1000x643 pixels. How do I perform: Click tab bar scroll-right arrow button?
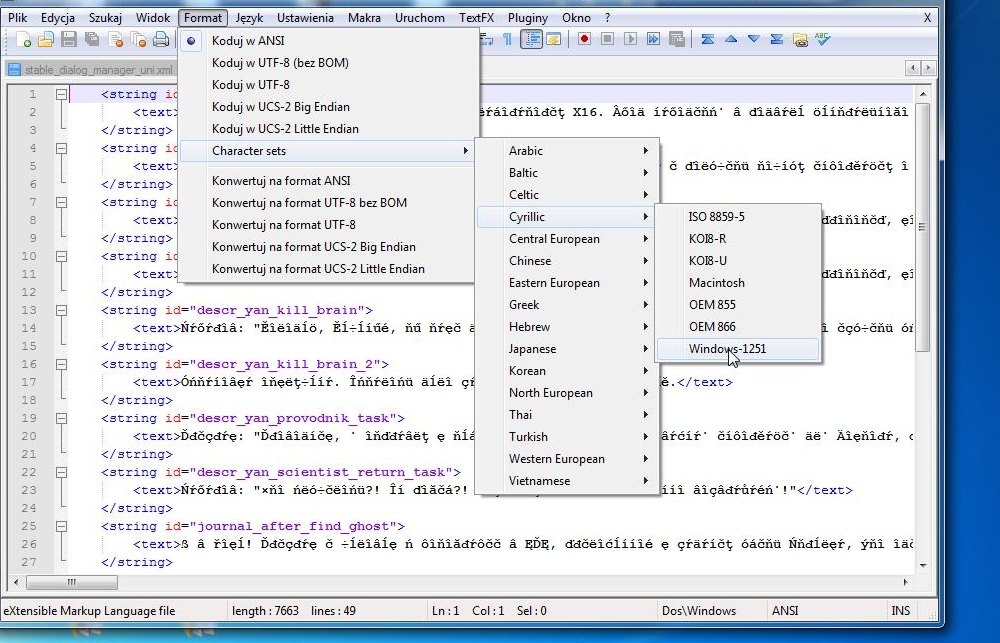929,67
